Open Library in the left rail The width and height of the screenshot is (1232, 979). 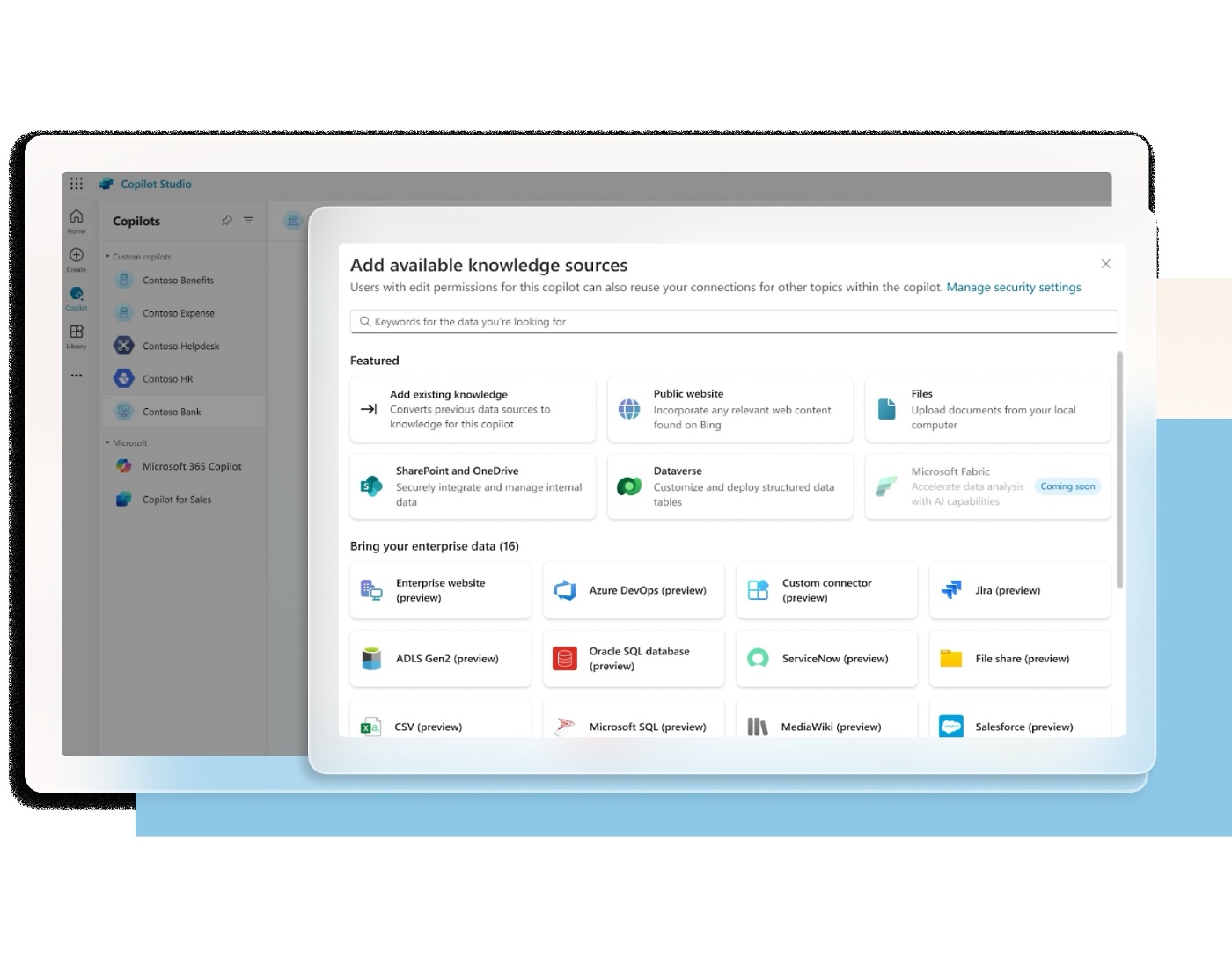coord(77,336)
